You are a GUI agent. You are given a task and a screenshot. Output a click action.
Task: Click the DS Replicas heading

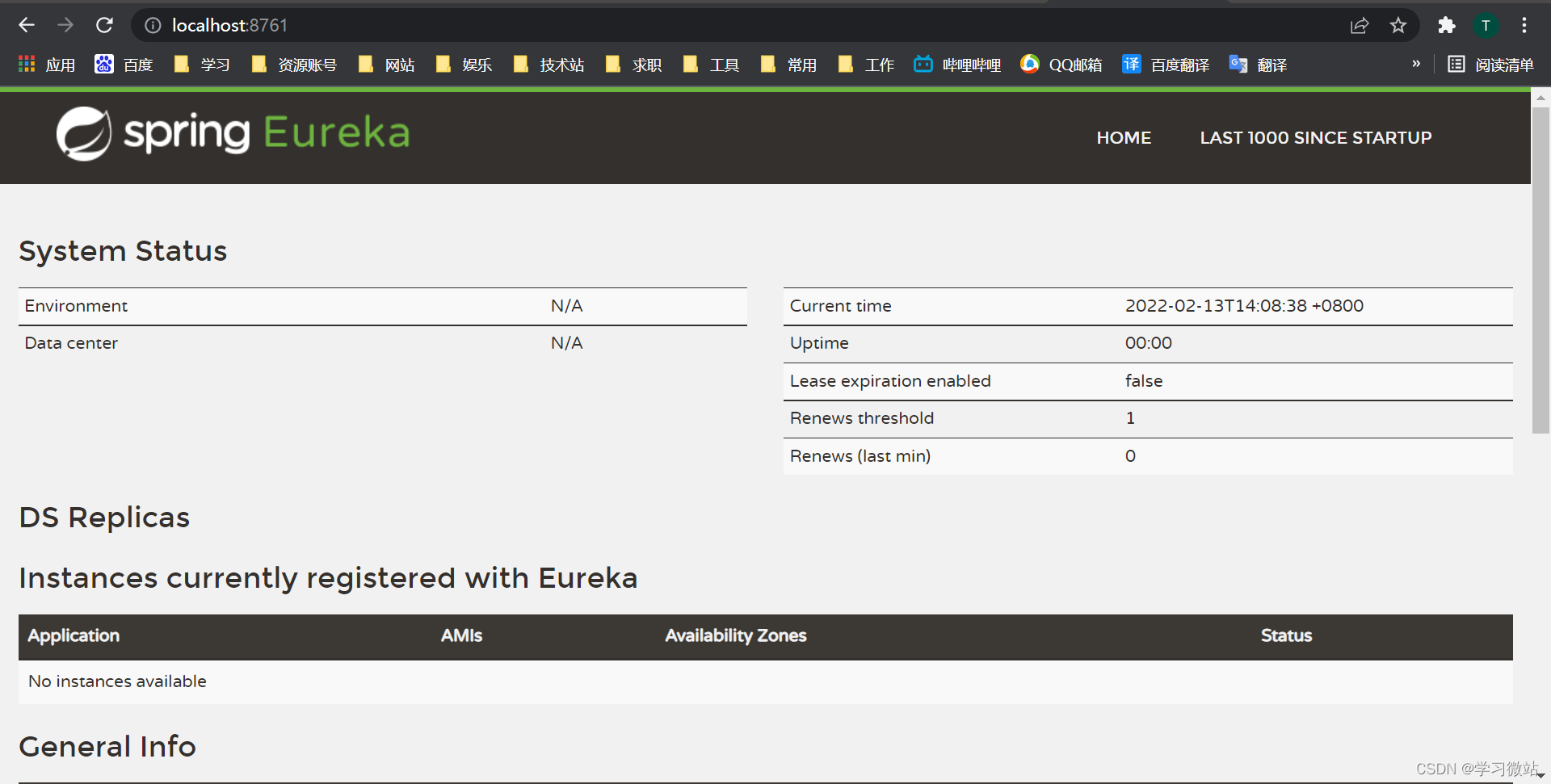(104, 518)
